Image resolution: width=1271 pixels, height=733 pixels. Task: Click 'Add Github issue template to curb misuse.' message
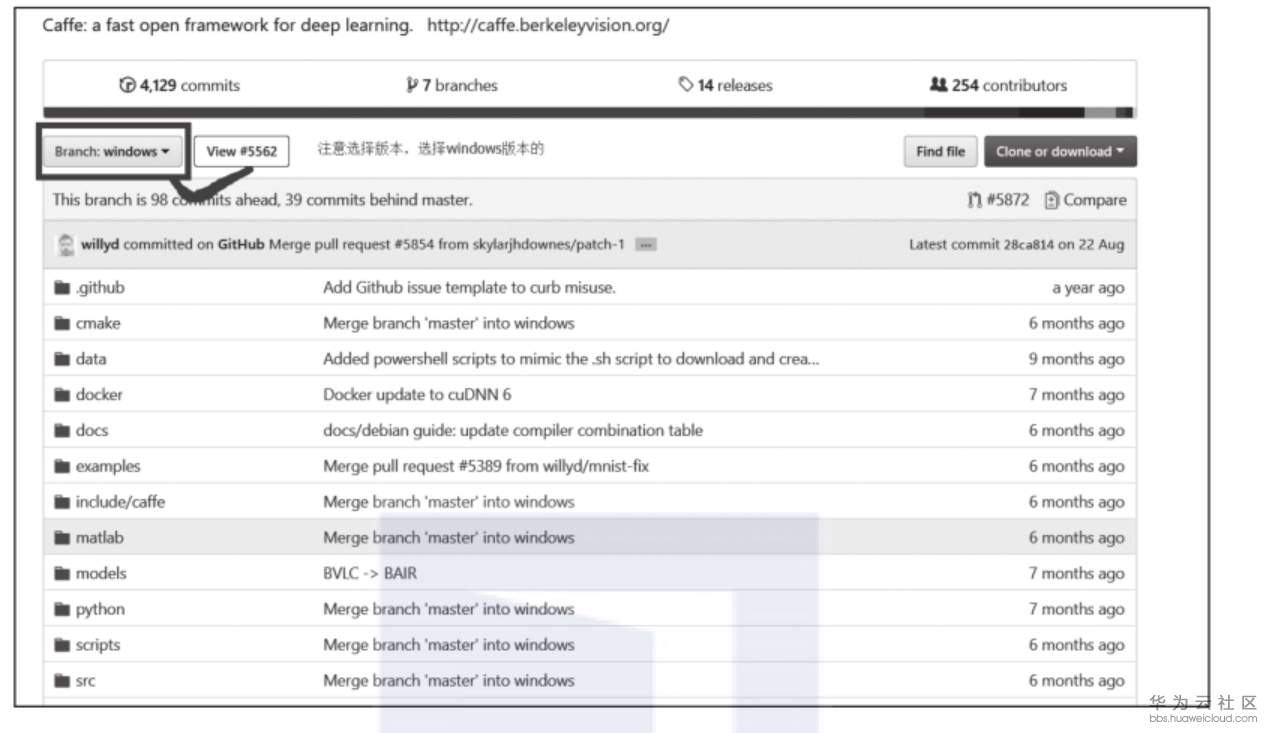click(469, 288)
